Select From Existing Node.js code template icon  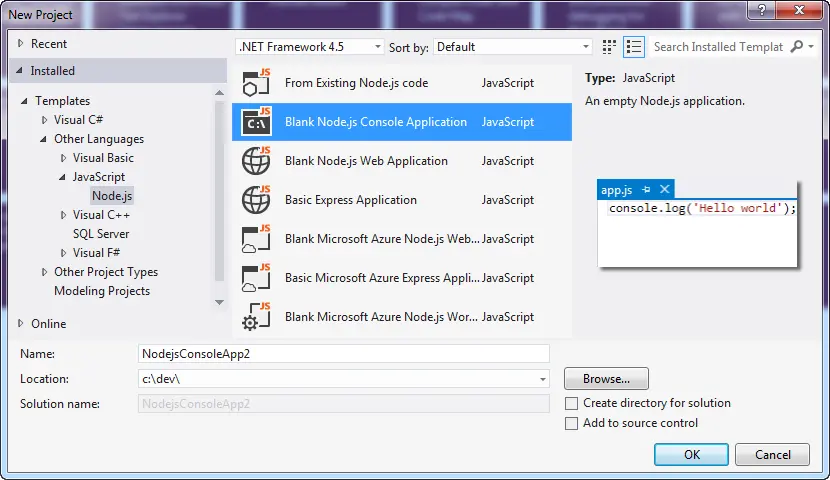(x=256, y=83)
